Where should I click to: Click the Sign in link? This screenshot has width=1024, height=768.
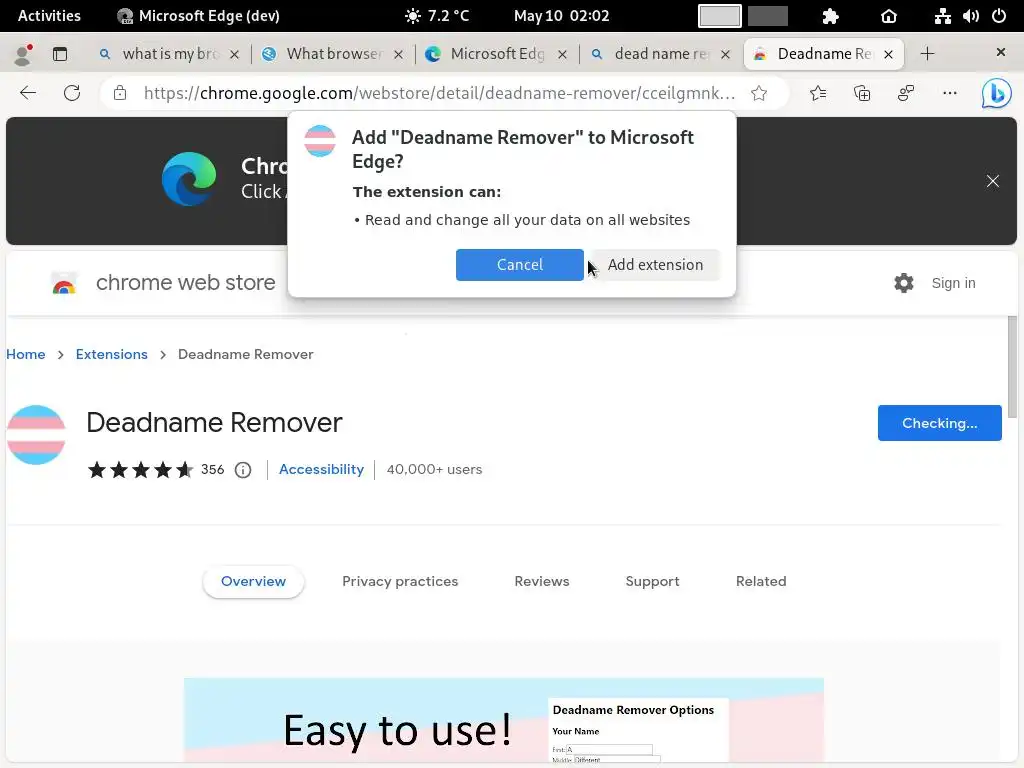(953, 283)
